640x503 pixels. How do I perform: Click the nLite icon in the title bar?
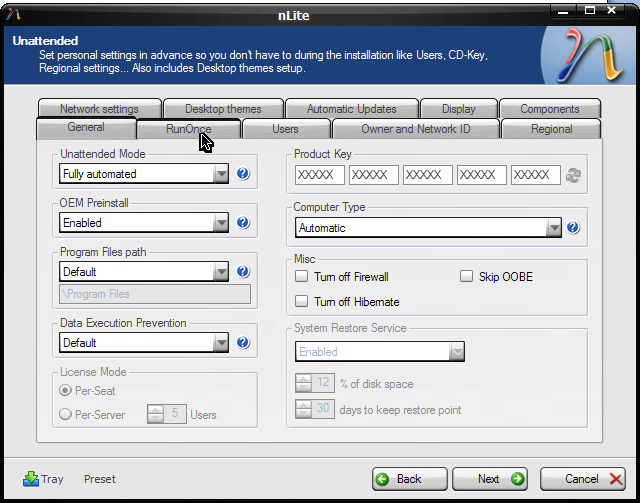click(13, 14)
